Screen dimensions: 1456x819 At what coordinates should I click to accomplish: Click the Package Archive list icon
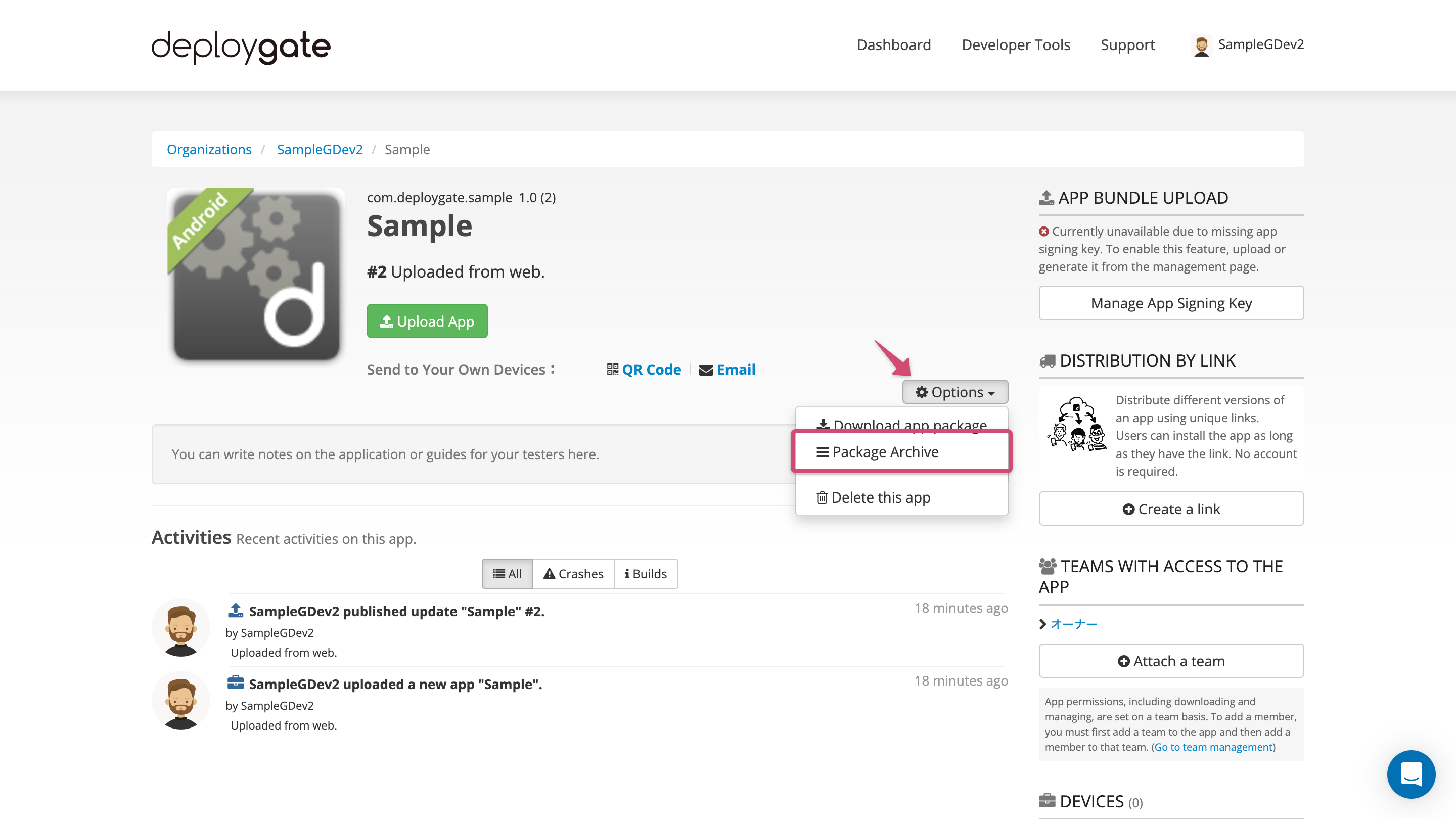pos(823,451)
